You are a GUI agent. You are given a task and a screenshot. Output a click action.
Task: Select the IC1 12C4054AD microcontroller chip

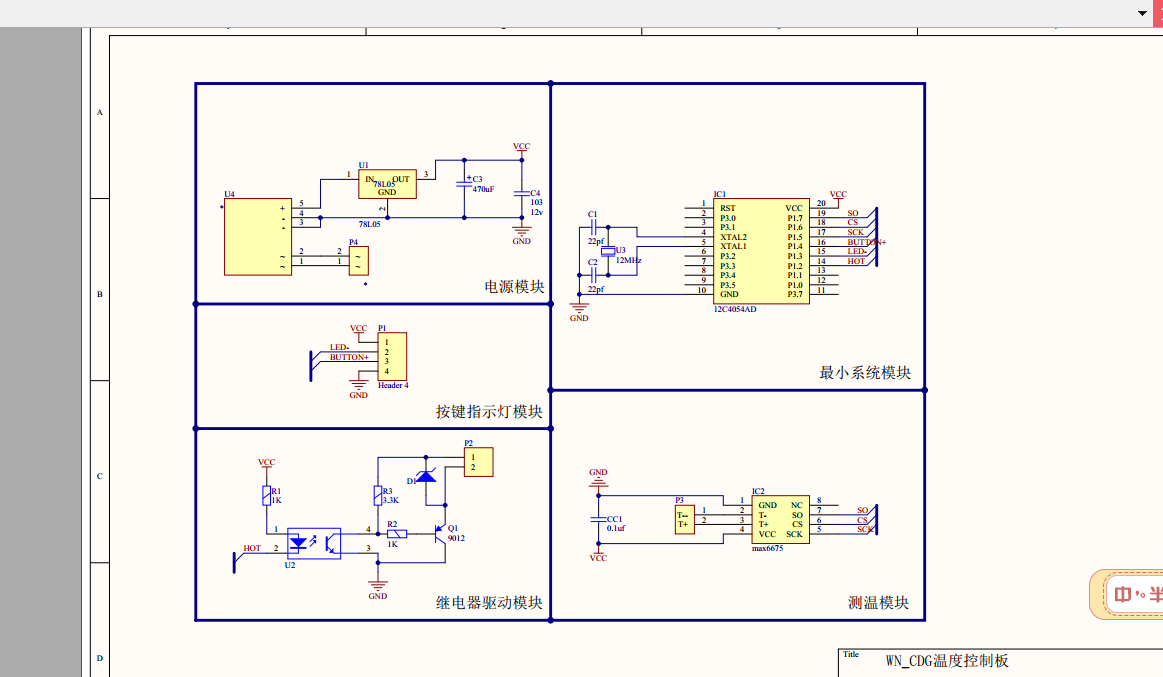761,251
